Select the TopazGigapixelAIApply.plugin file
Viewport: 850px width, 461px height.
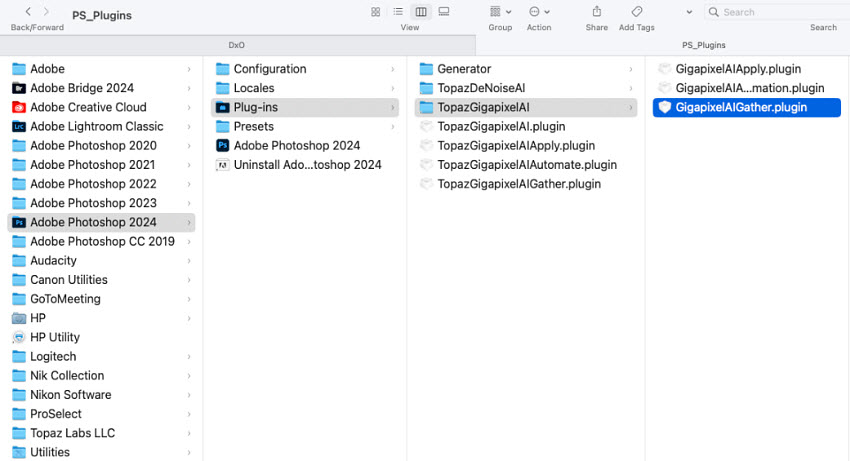coord(526,145)
